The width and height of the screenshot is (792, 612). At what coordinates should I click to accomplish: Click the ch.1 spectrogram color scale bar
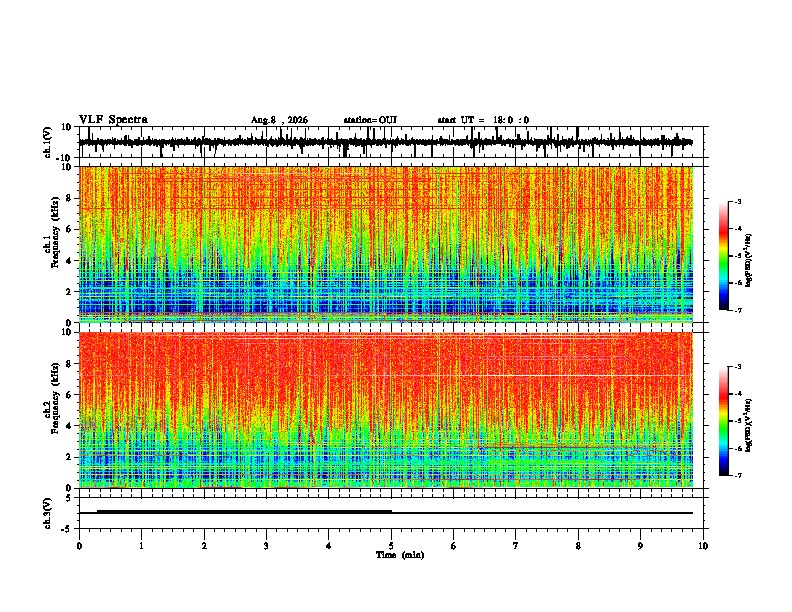coord(724,256)
